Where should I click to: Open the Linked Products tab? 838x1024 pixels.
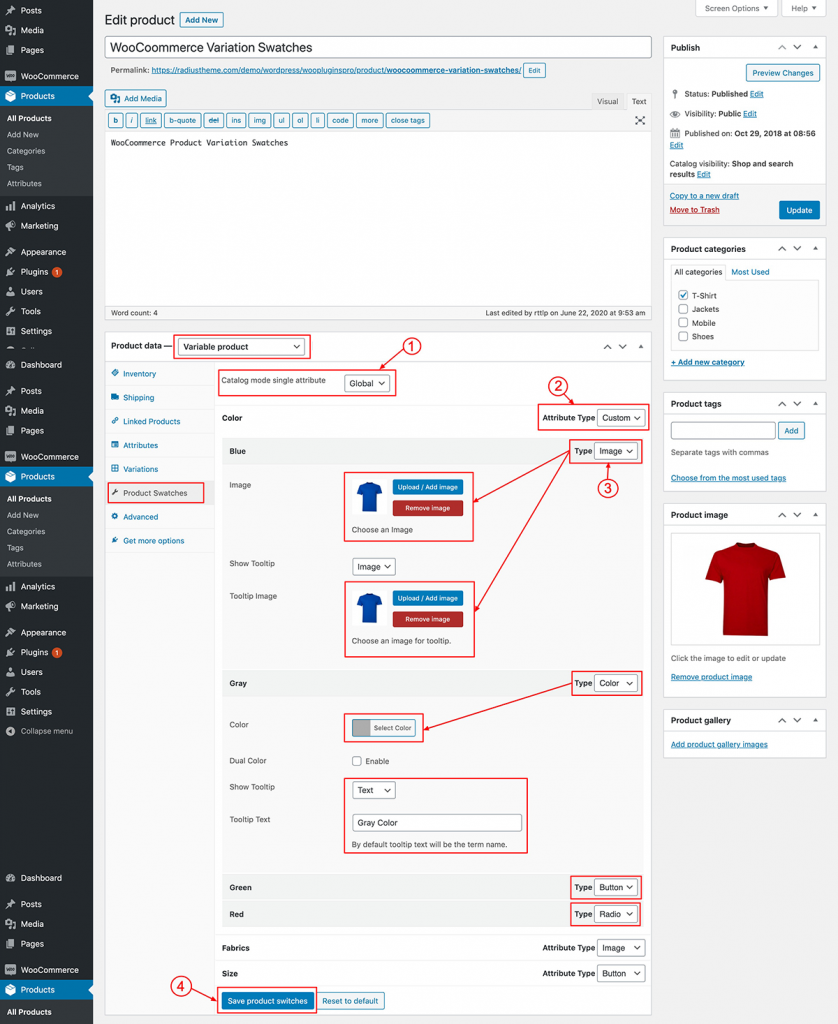click(151, 421)
